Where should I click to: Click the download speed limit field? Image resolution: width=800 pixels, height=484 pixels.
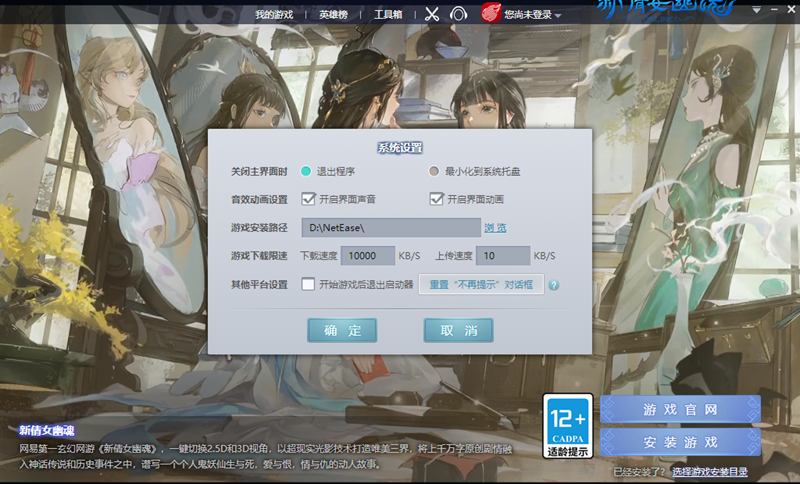point(367,256)
